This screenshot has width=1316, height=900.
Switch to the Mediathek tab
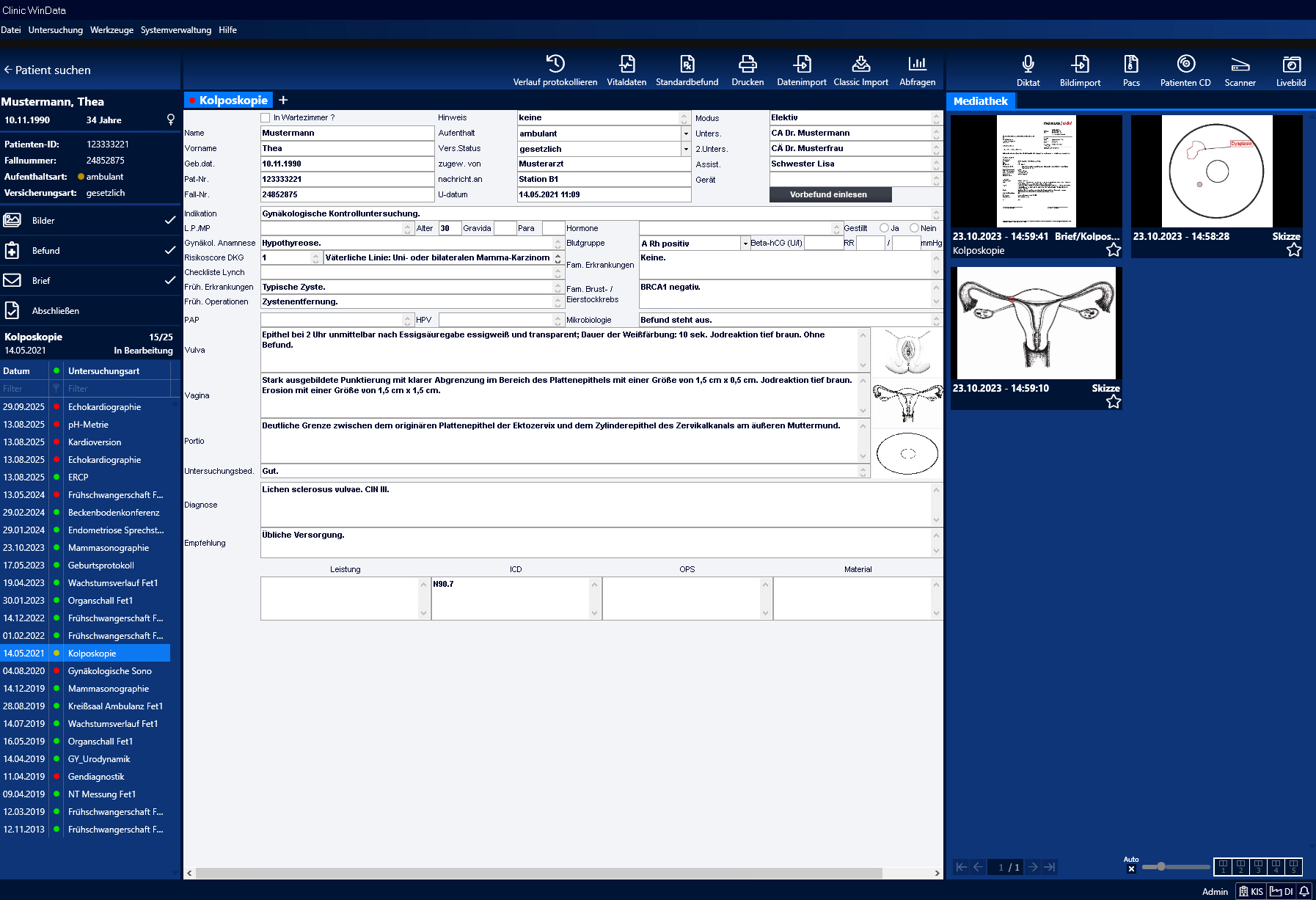[981, 101]
